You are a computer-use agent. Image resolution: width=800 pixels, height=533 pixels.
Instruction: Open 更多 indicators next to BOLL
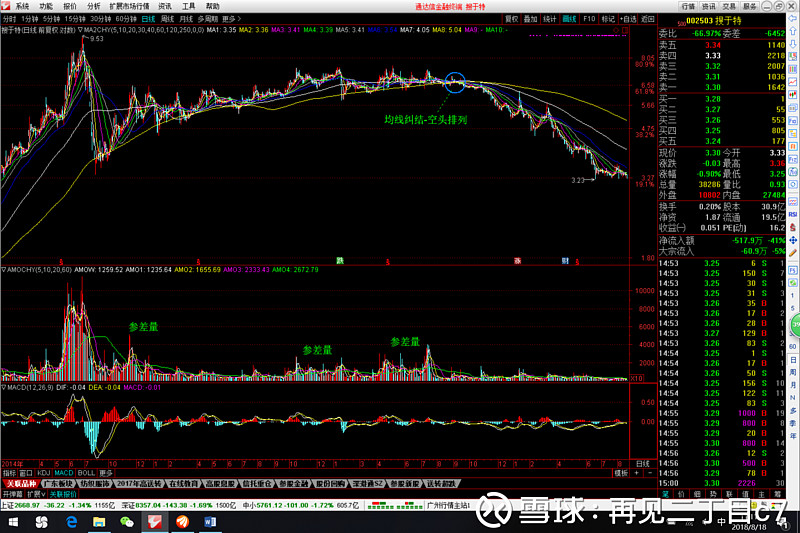pos(106,473)
